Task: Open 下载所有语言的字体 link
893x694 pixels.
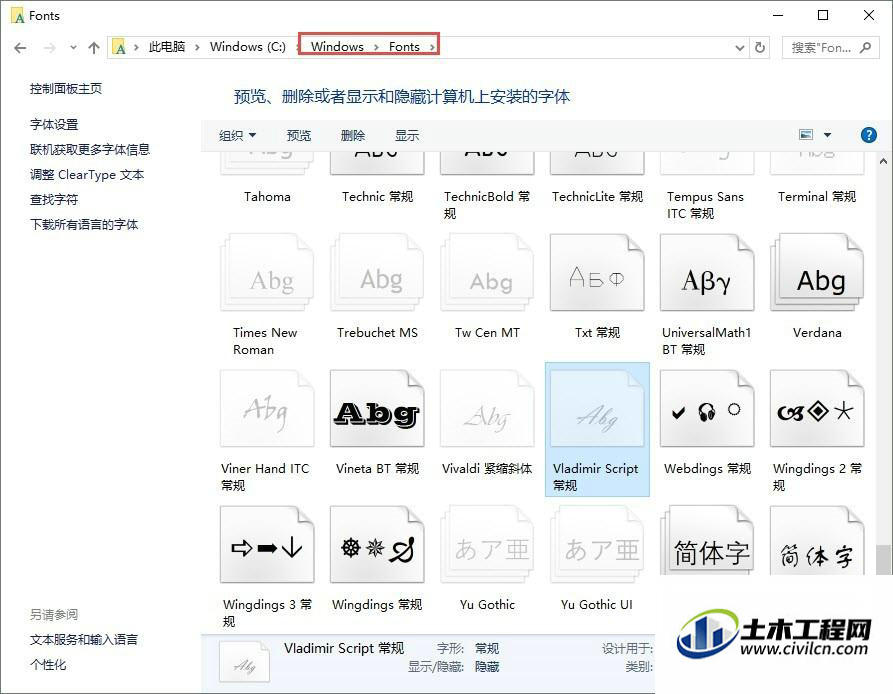Action: point(84,224)
